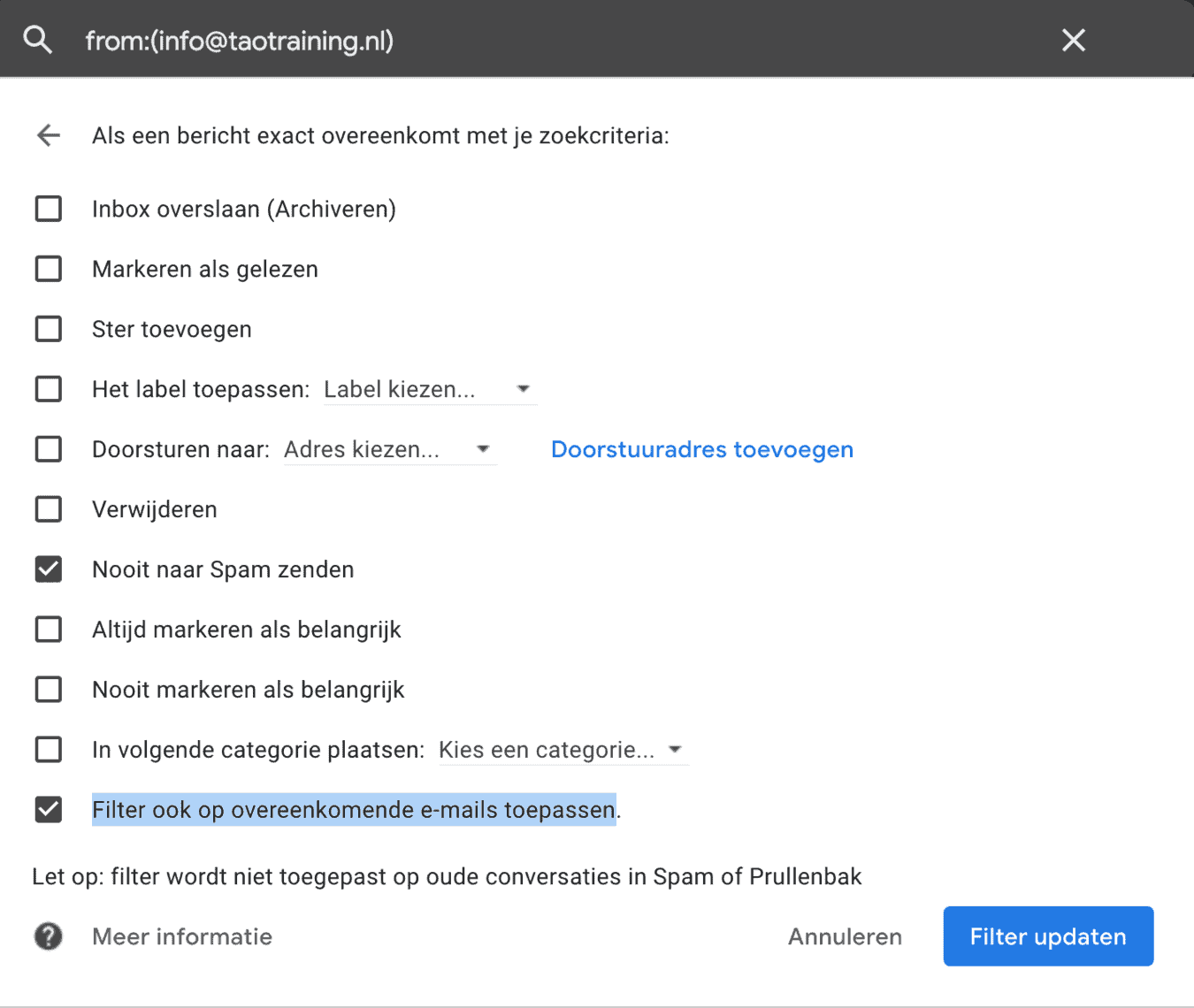Enable the Verwijderen checkbox
This screenshot has height=1008, width=1194.
[49, 509]
